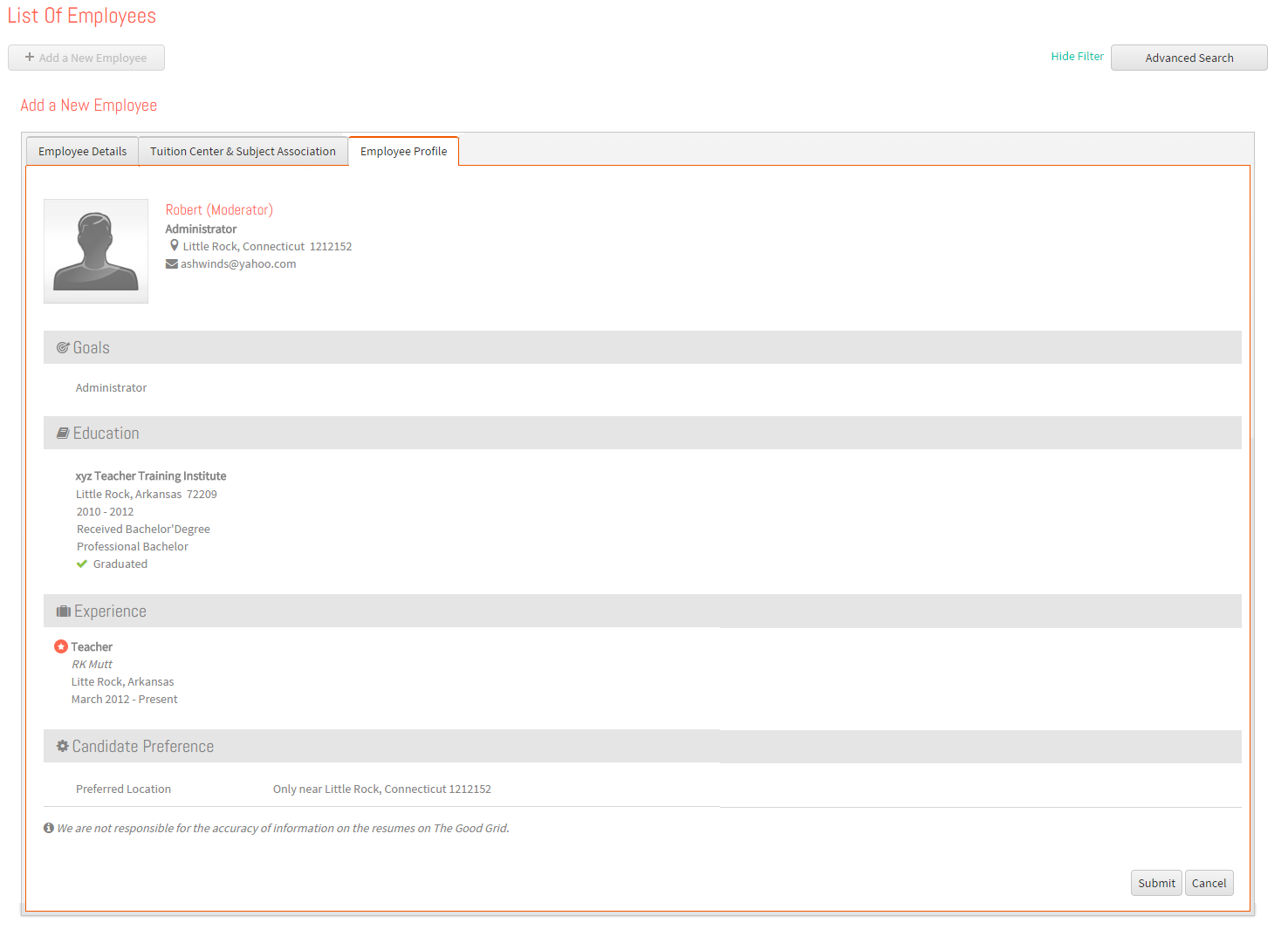This screenshot has height=950, width=1288.
Task: Switch to Tuition Center & Subject Association tab
Action: coord(243,151)
